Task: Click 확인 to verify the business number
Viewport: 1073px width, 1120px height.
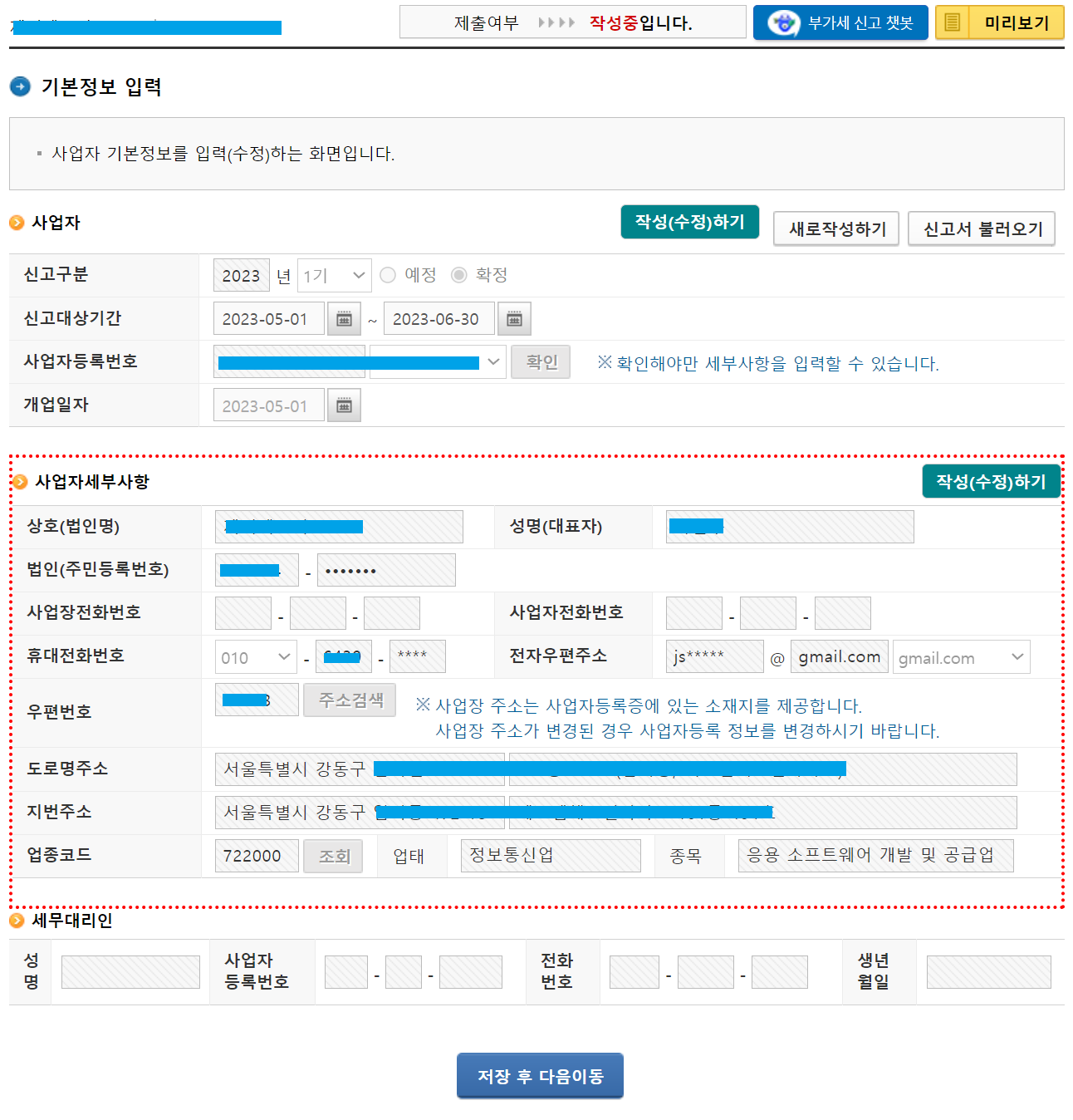Action: pos(540,361)
